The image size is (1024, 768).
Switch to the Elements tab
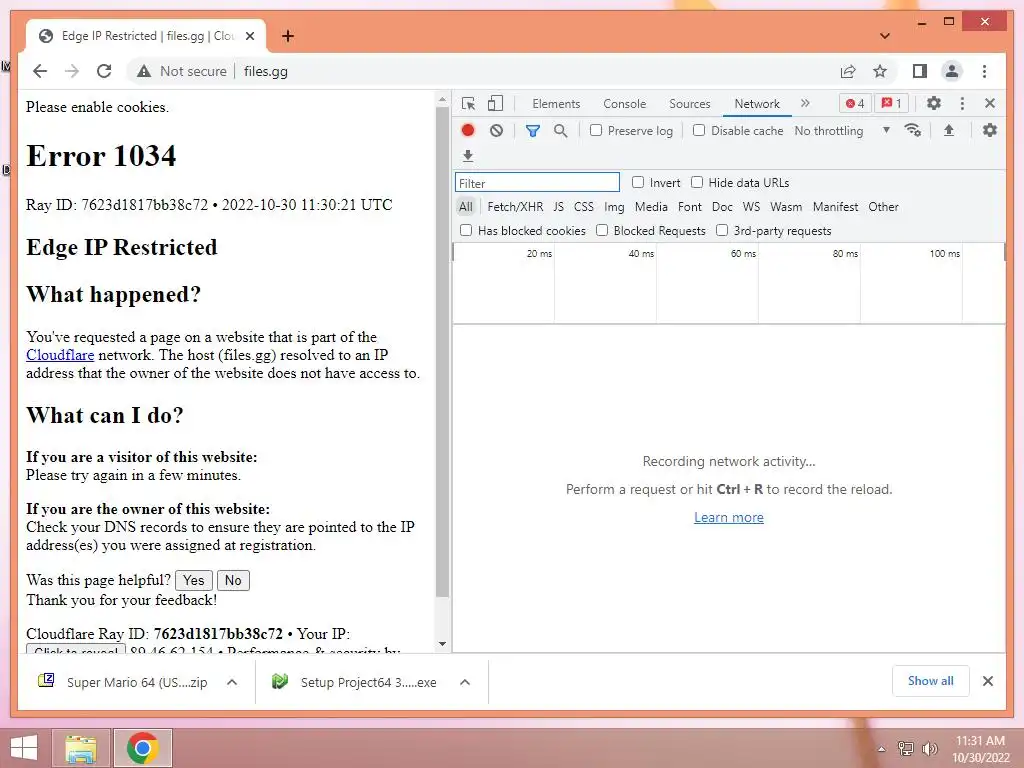tap(556, 104)
